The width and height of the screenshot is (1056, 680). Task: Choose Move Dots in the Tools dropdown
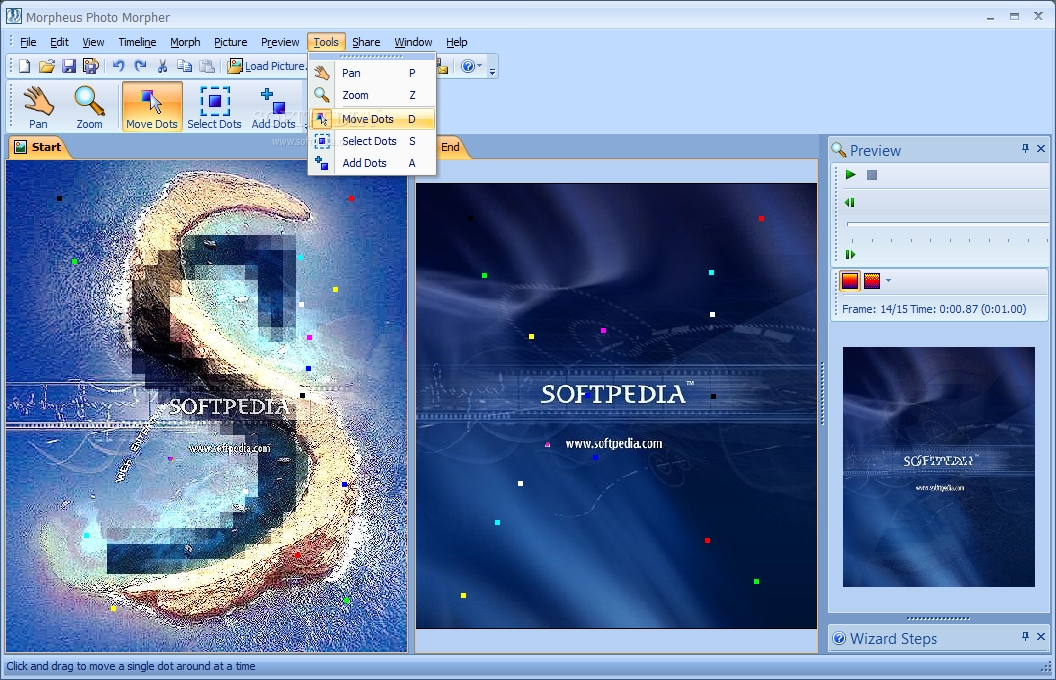click(x=372, y=119)
